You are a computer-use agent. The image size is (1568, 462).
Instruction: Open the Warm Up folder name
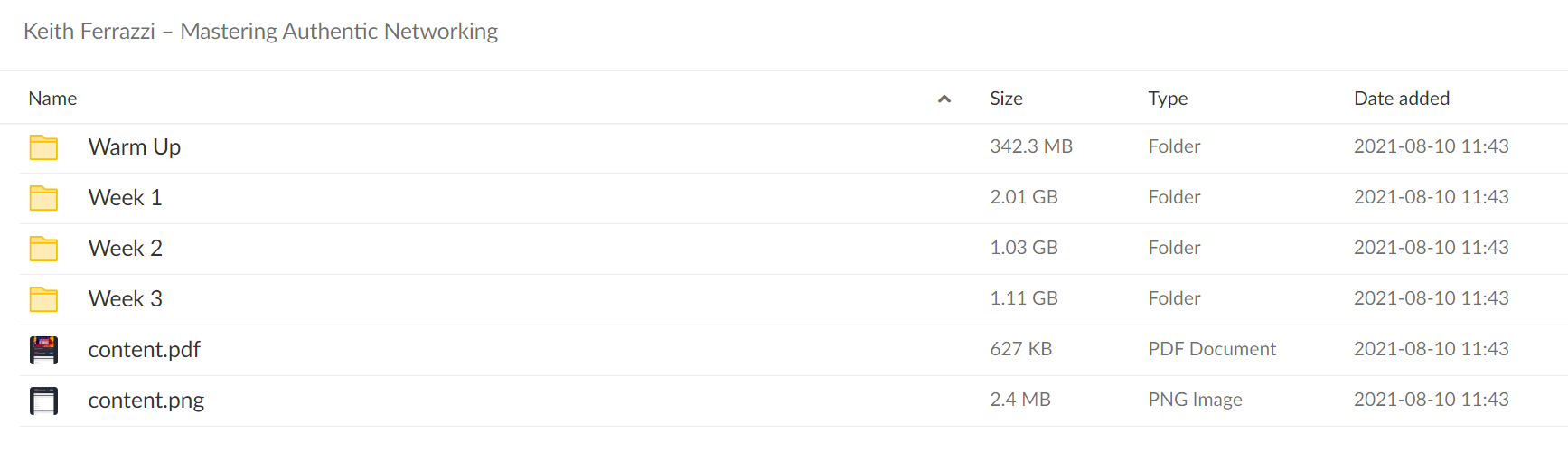pos(135,146)
